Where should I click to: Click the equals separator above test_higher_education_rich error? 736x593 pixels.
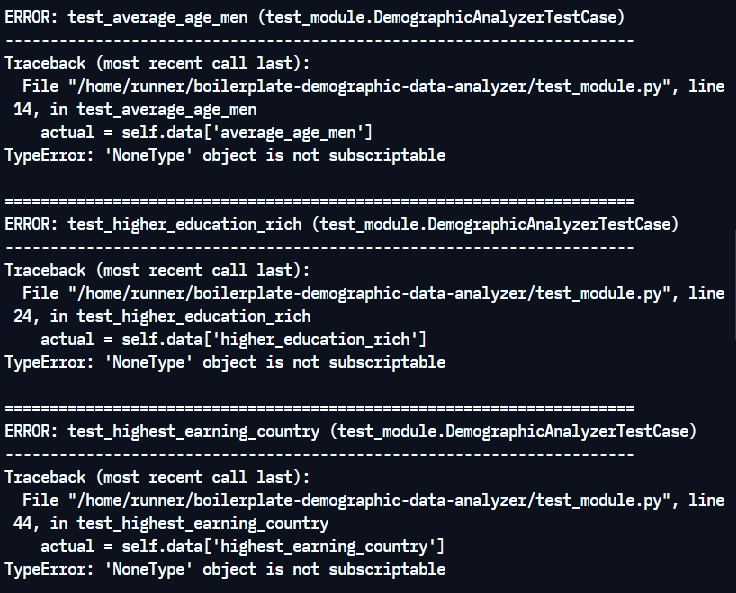[x=319, y=201]
